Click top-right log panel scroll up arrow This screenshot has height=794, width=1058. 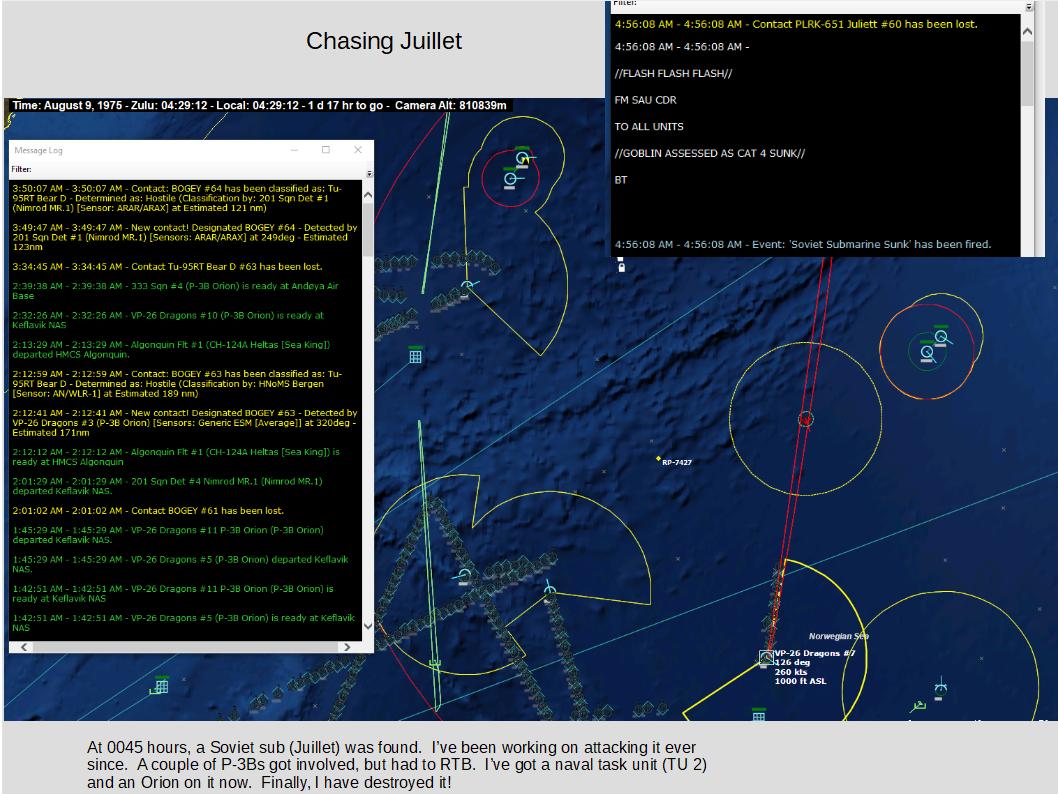pos(1027,31)
